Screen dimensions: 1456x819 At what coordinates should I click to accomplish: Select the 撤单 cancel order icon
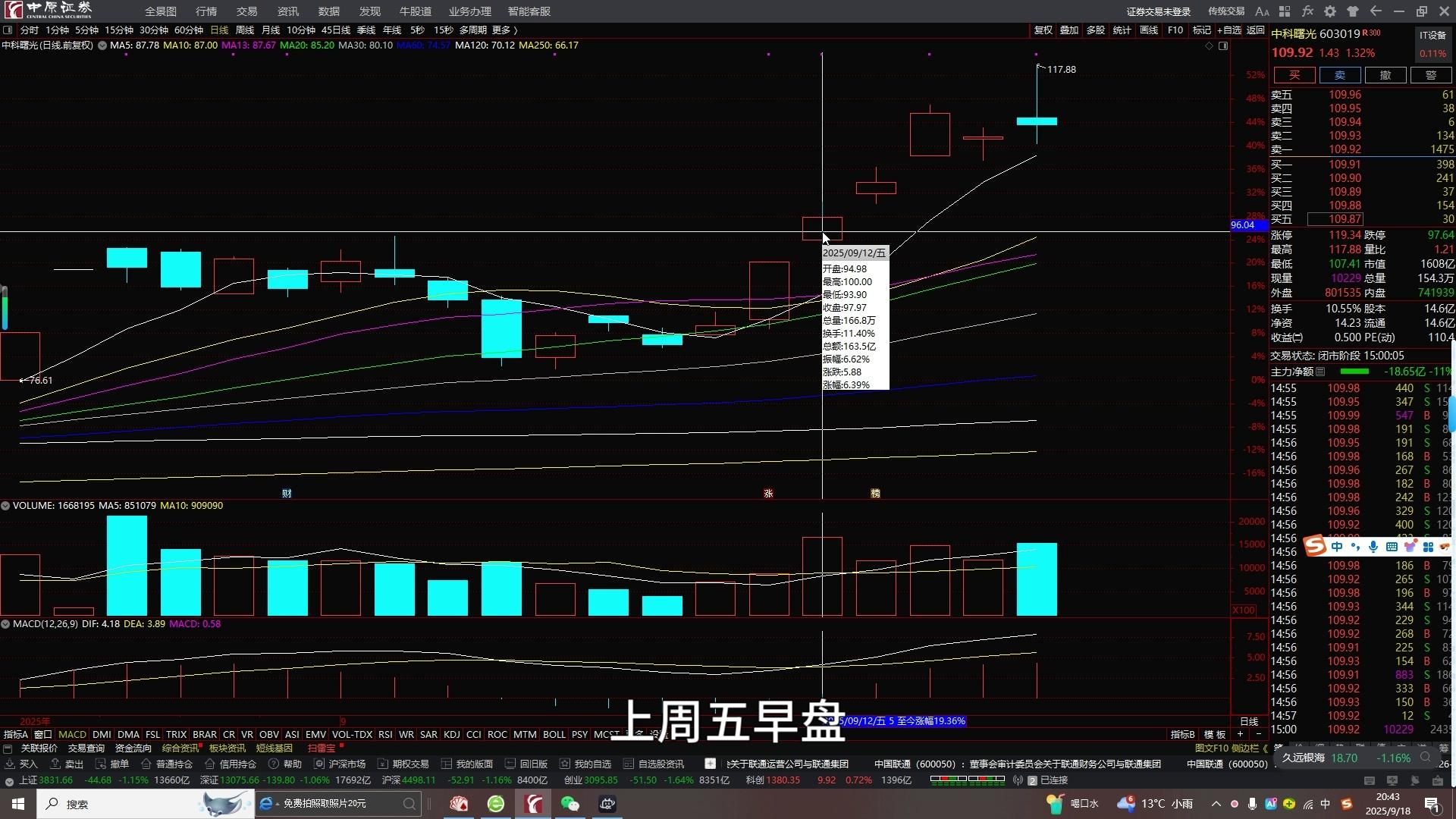tap(101, 764)
